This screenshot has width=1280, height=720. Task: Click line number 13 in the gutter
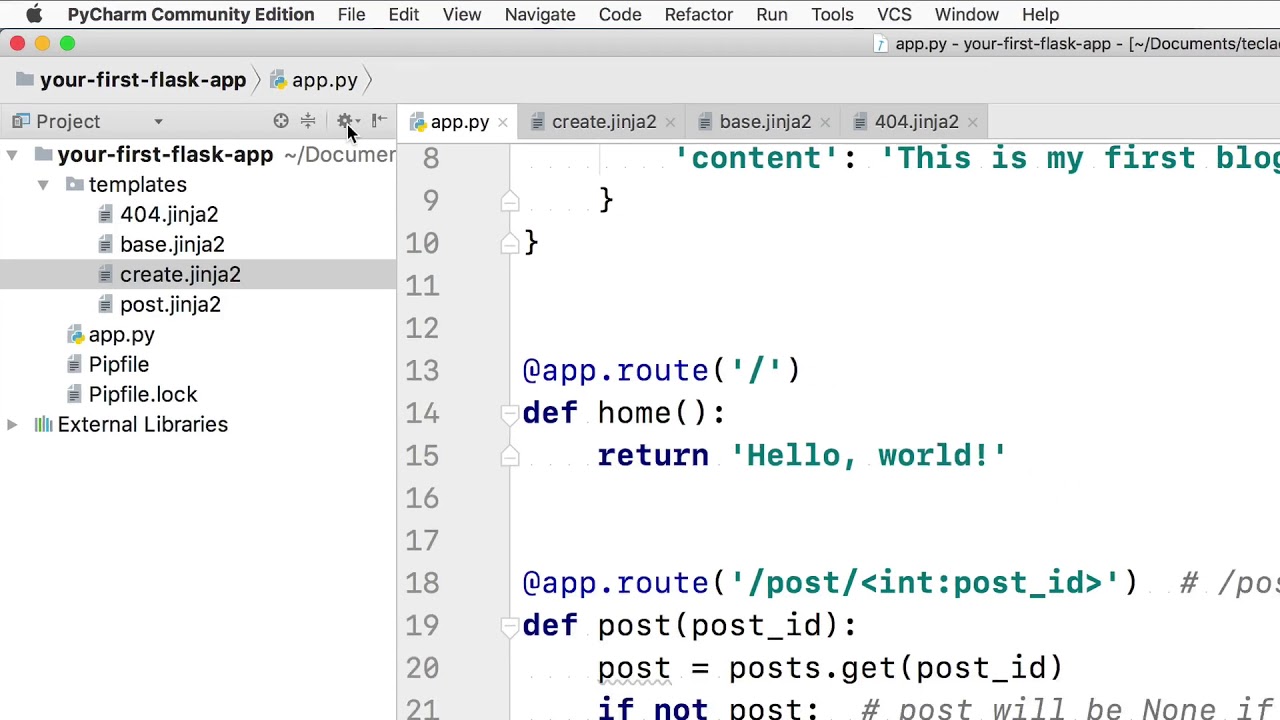[x=422, y=371]
